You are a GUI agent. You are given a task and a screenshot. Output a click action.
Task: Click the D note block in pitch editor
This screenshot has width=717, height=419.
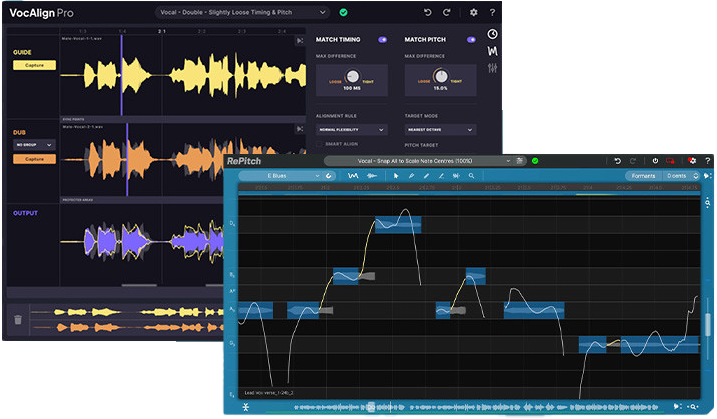click(398, 225)
